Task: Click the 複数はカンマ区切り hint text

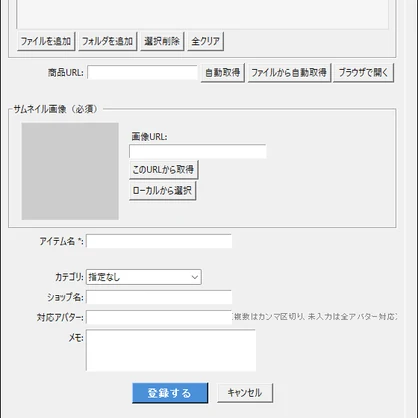Action: click(315, 317)
